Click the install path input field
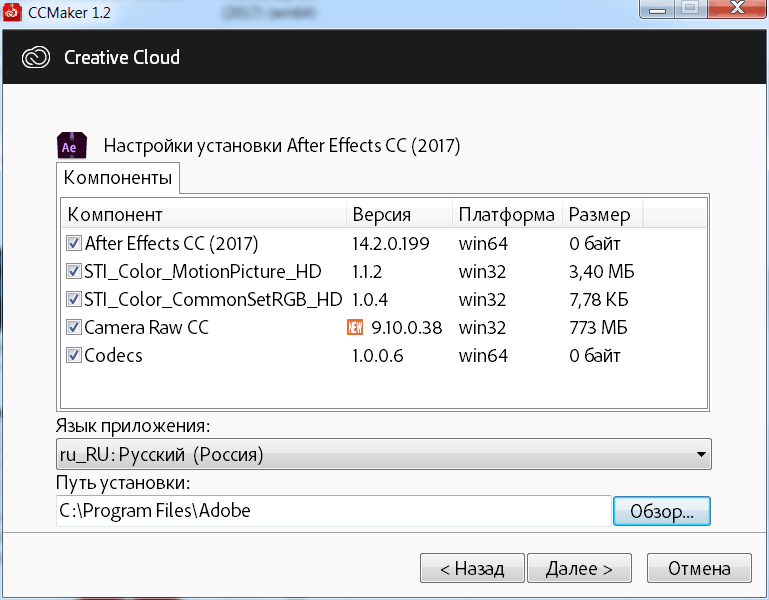 pos(334,511)
